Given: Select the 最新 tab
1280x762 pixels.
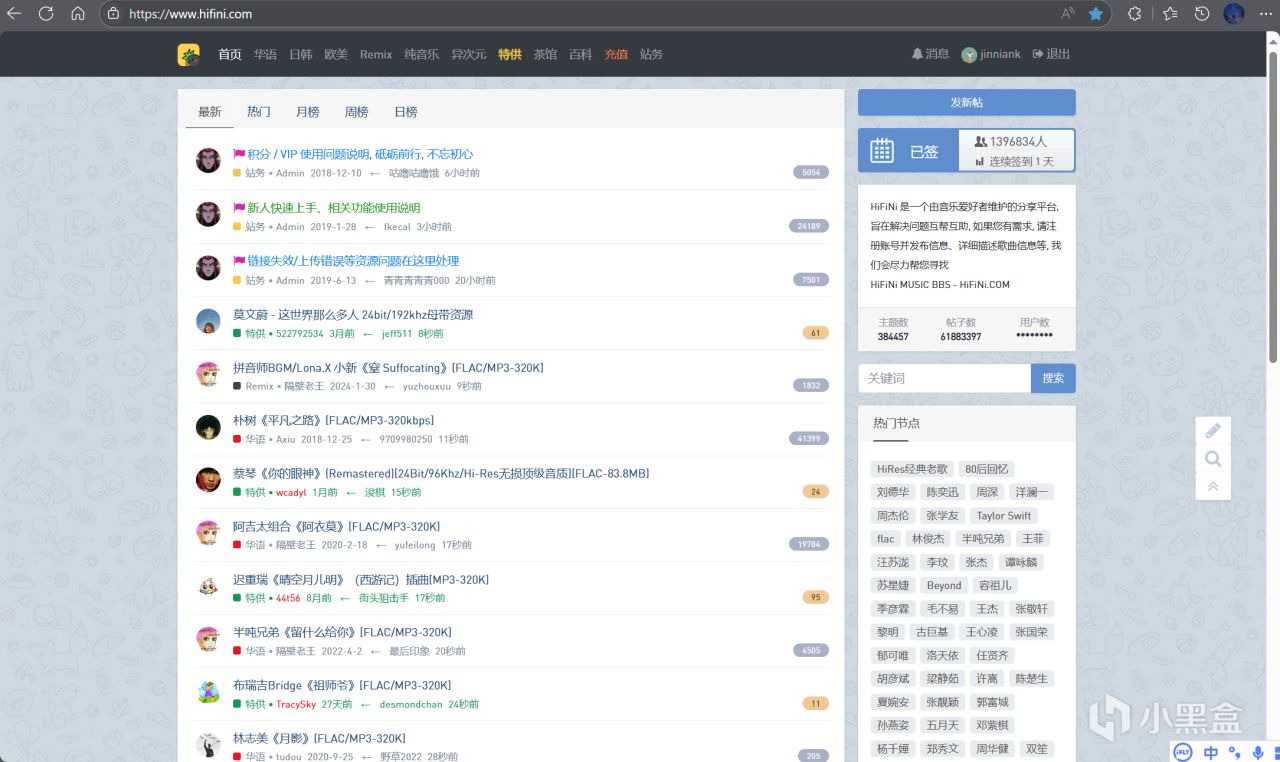Looking at the screenshot, I should click(210, 112).
